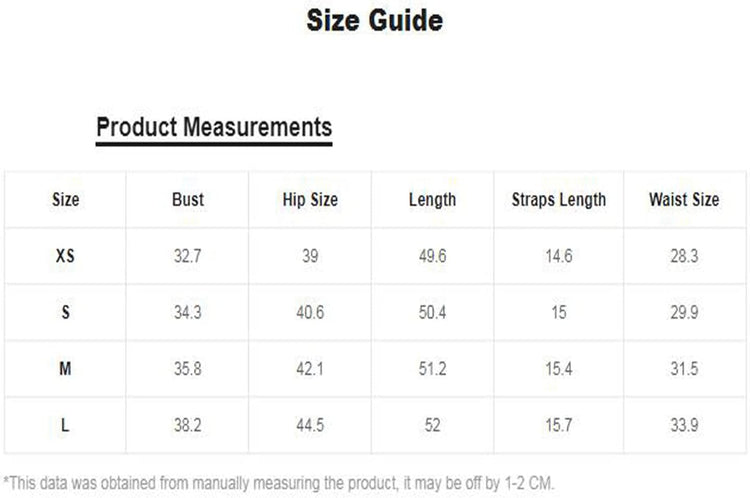
Task: Click the Bust column header
Action: click(x=187, y=200)
